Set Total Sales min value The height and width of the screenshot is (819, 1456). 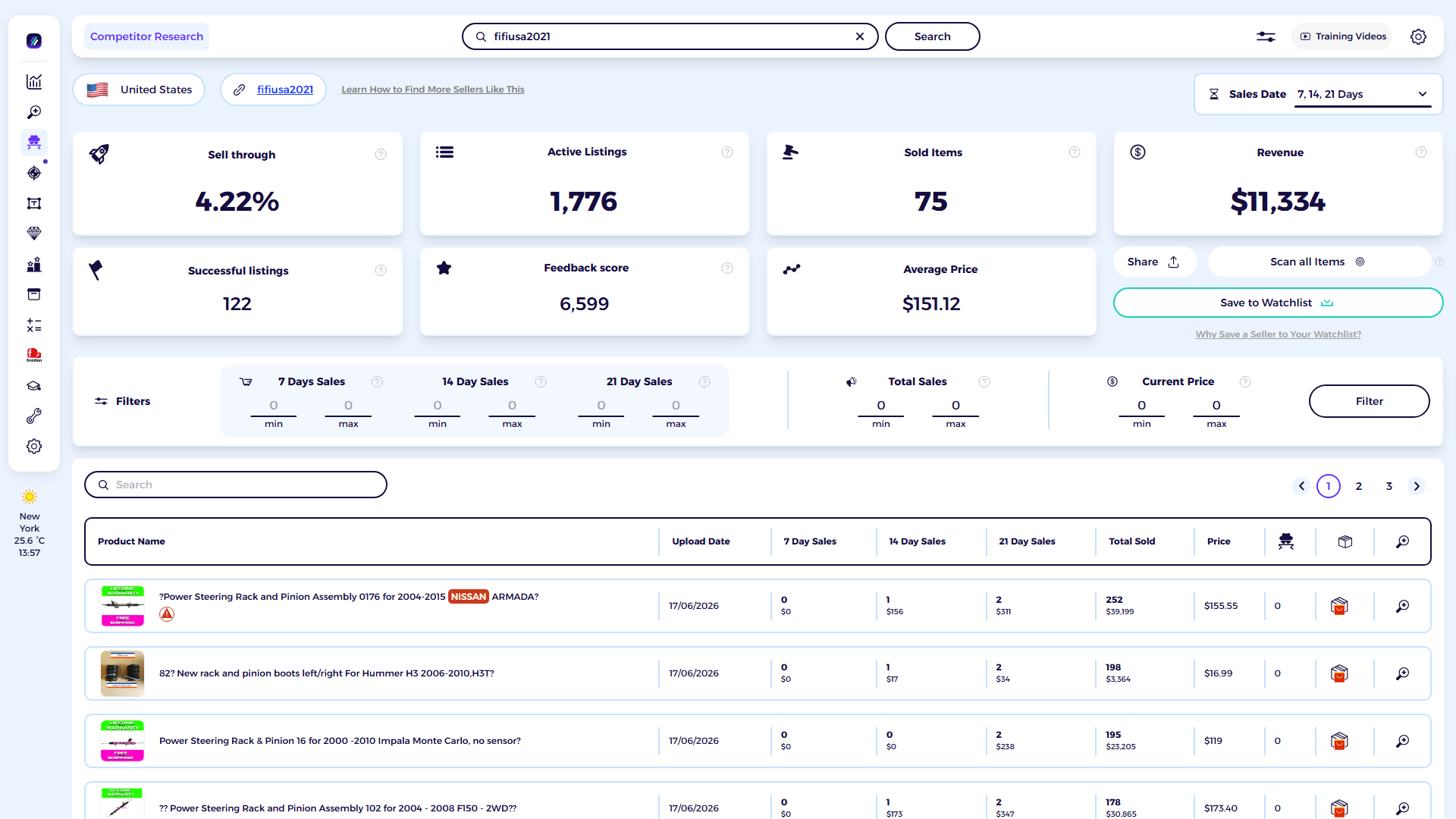881,406
